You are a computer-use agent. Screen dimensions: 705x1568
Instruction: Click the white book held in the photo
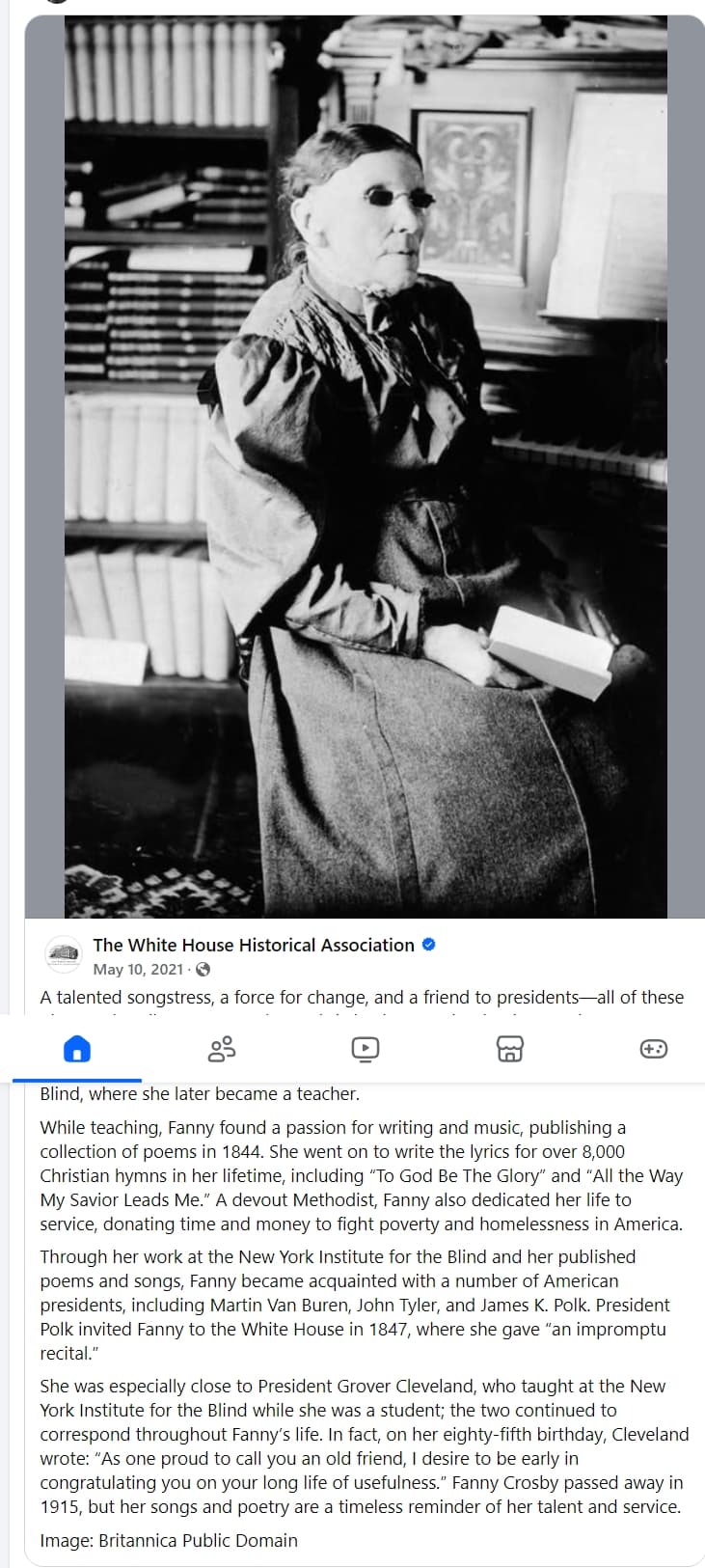pos(549,651)
